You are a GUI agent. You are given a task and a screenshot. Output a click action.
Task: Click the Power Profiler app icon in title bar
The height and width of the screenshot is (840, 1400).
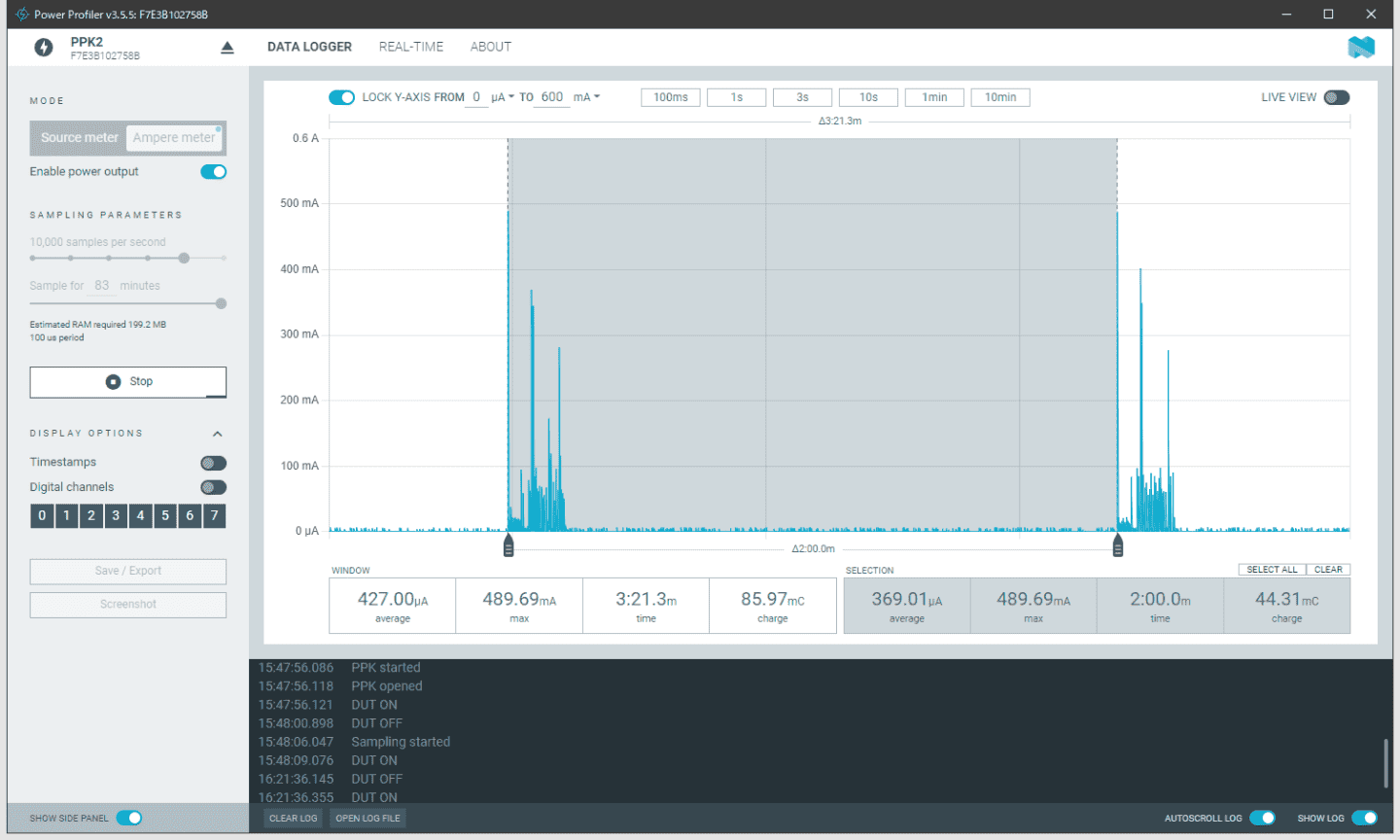click(x=21, y=15)
